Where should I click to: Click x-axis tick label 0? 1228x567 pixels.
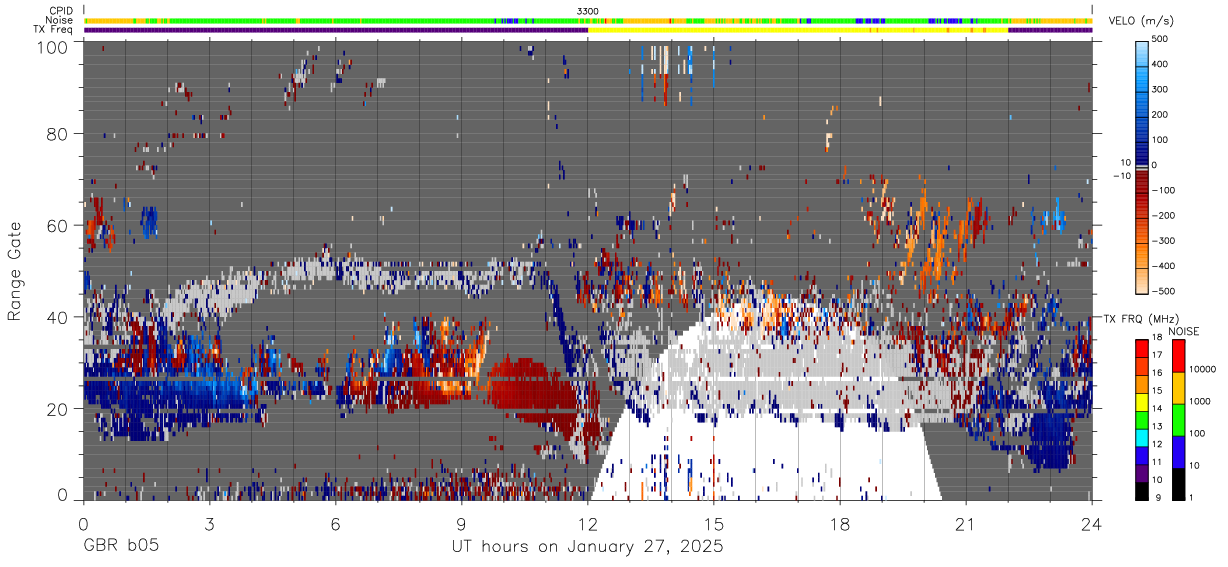tap(83, 524)
